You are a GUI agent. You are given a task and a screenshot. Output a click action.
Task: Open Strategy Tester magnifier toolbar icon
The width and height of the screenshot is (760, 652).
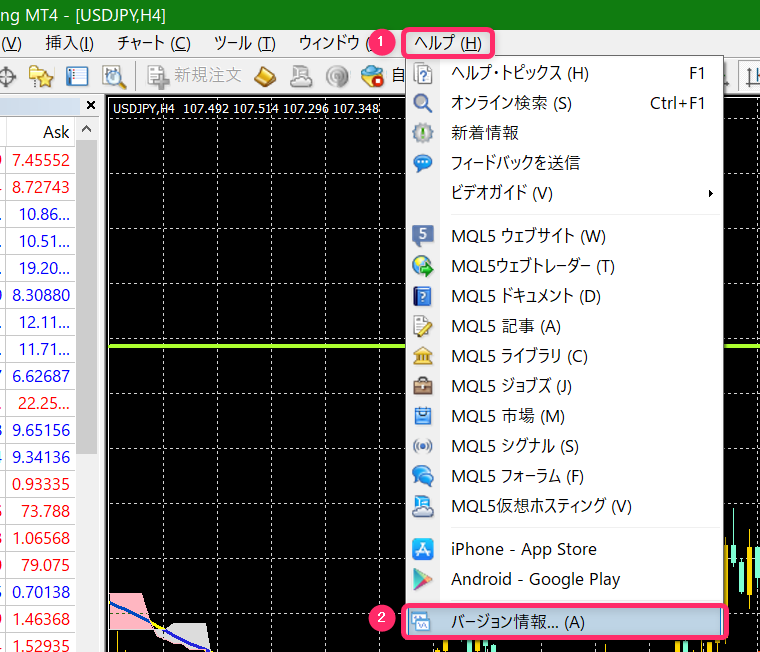click(x=114, y=77)
